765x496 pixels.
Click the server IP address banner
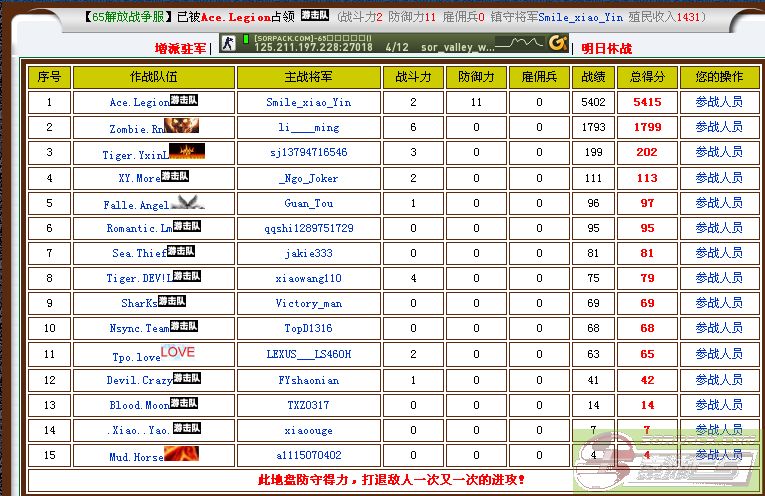pos(313,47)
